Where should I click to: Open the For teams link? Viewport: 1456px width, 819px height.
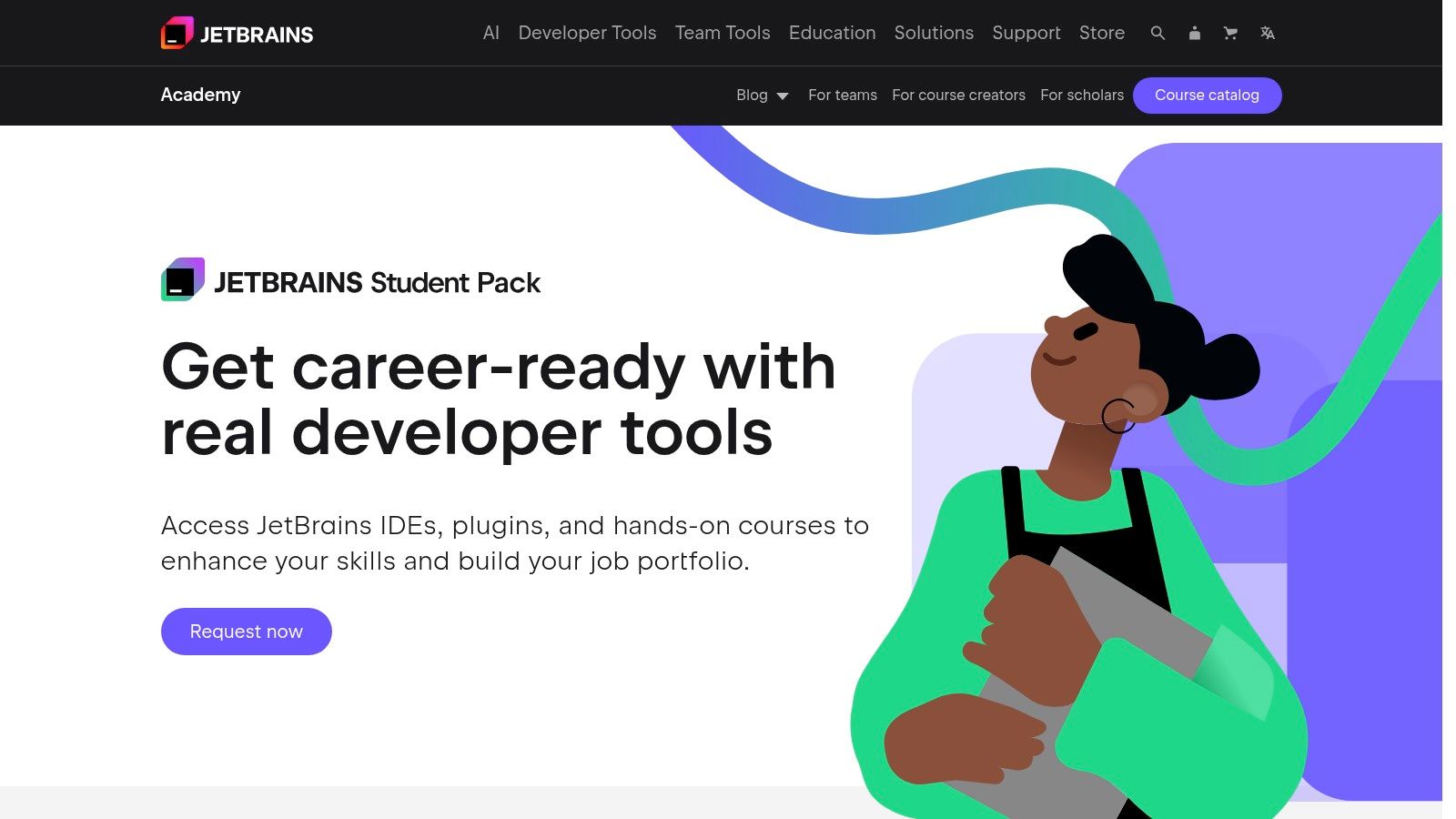pos(843,95)
